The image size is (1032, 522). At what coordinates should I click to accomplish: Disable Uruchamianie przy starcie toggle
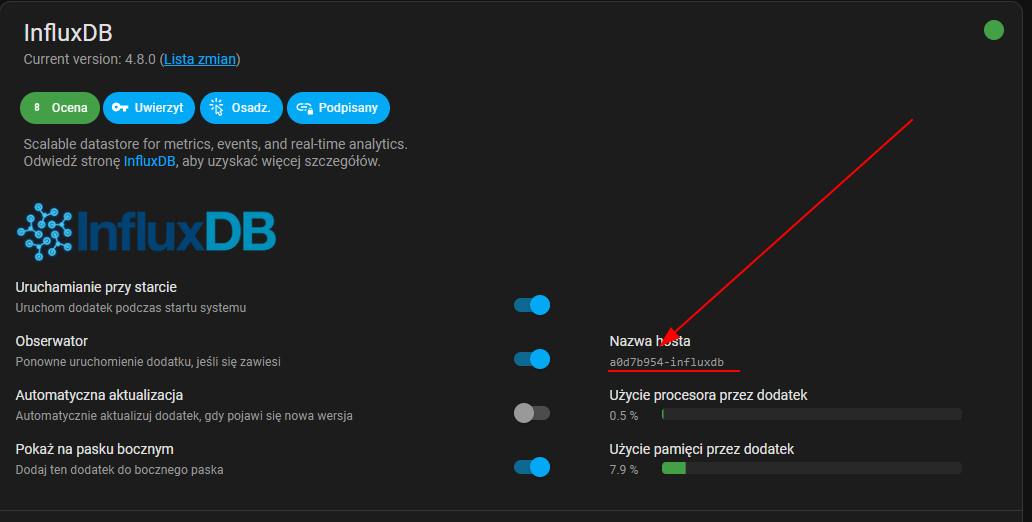[532, 305]
